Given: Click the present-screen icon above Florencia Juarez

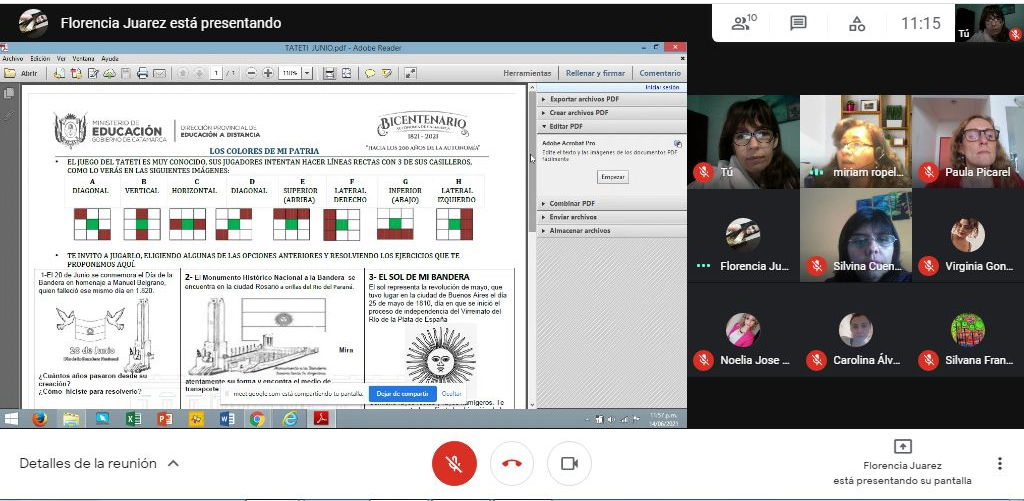Looking at the screenshot, I should (902, 446).
